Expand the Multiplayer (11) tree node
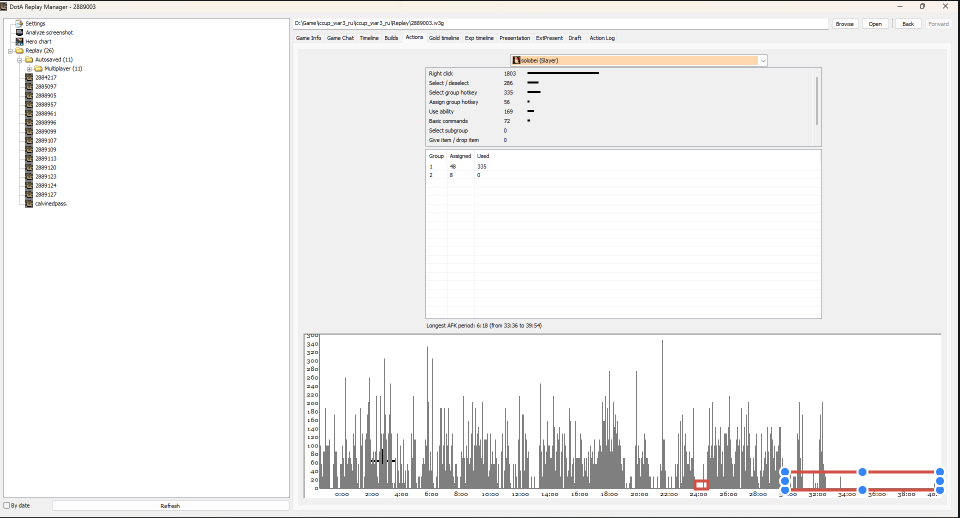Screen dimensions: 960x518 [x=29, y=69]
